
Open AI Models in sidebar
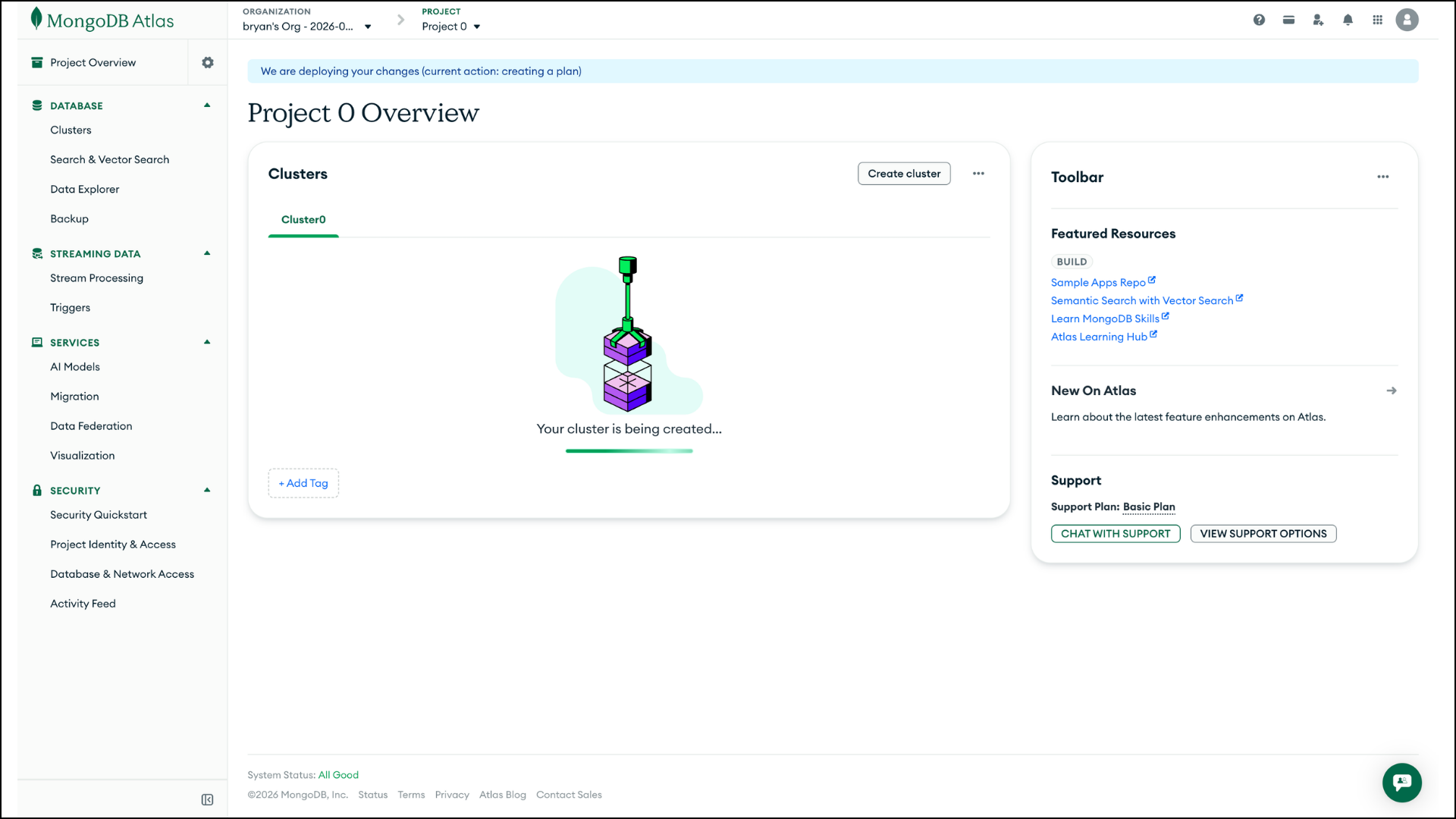point(74,366)
